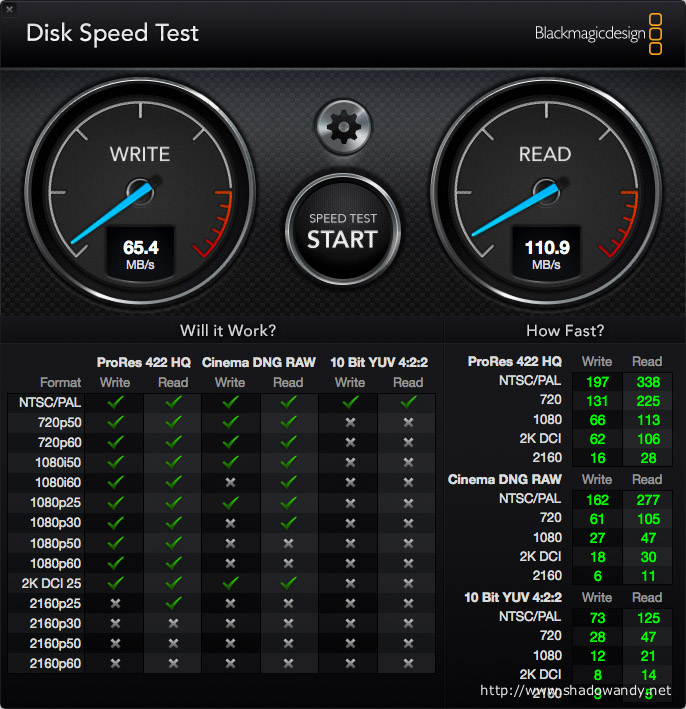
Task: Click Cinema DNG RAW Write checkmark for 1080p25
Action: 230,502
